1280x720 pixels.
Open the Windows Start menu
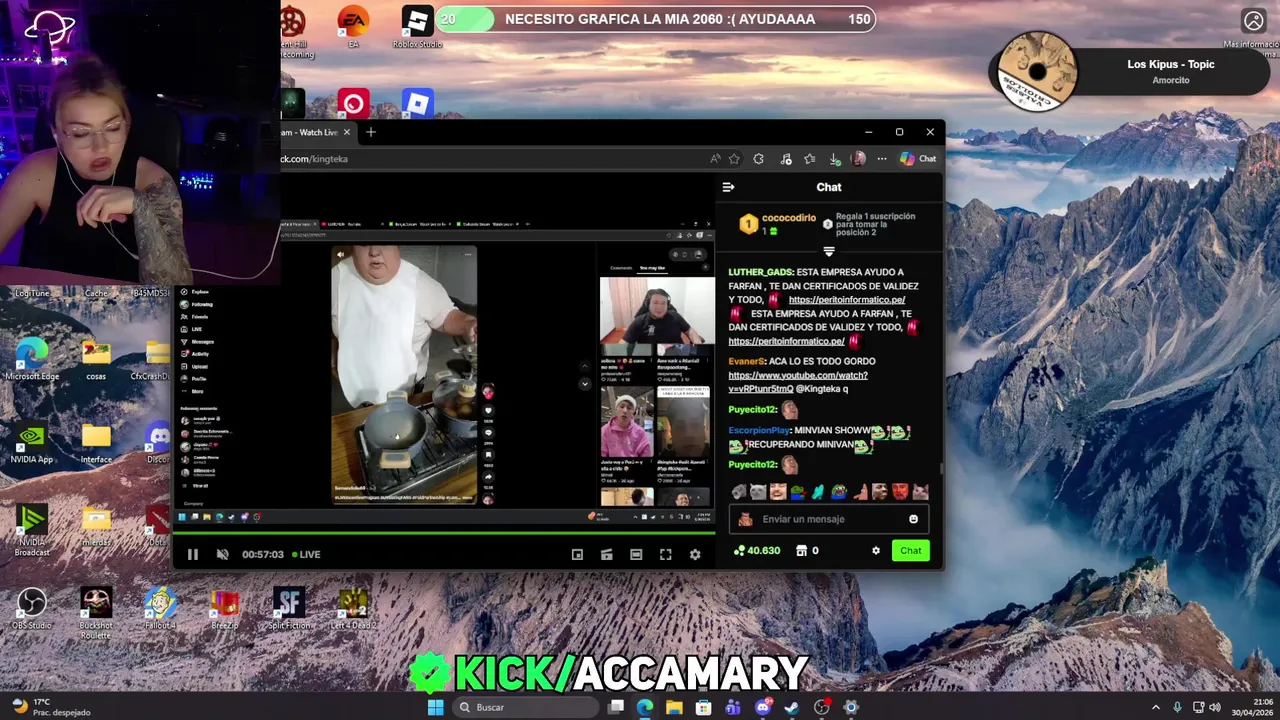point(435,707)
